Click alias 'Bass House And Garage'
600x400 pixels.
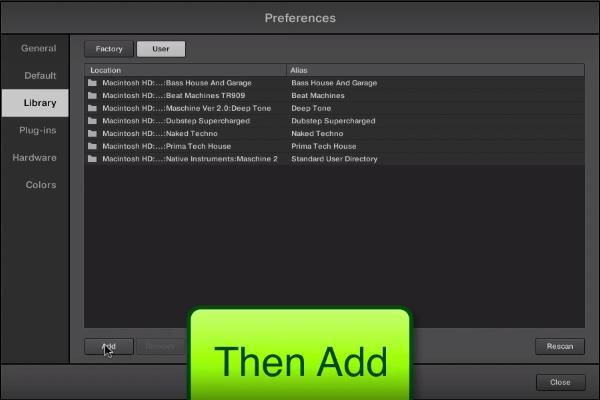pos(334,83)
